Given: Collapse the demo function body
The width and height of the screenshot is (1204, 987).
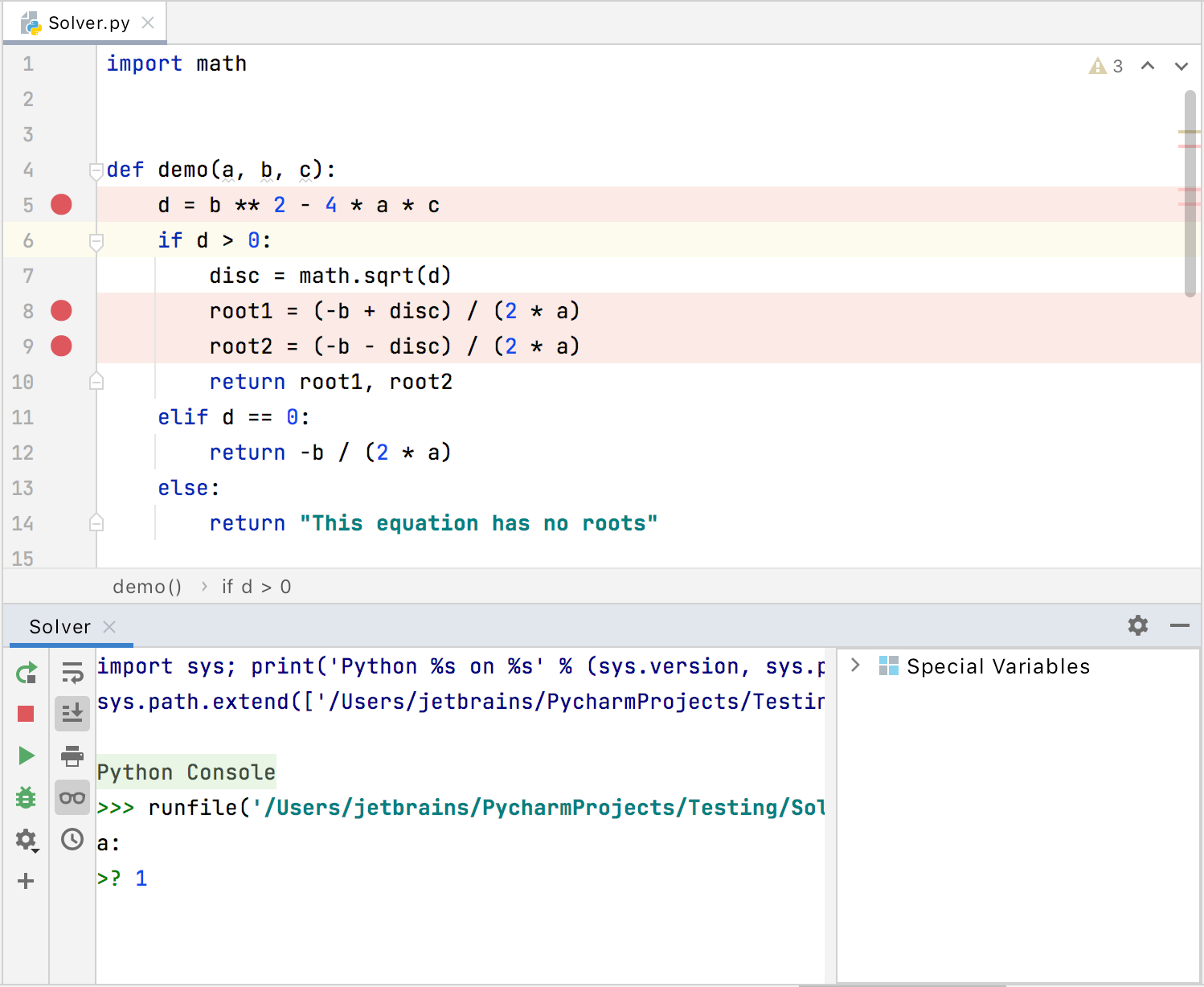Looking at the screenshot, I should pyautogui.click(x=96, y=170).
